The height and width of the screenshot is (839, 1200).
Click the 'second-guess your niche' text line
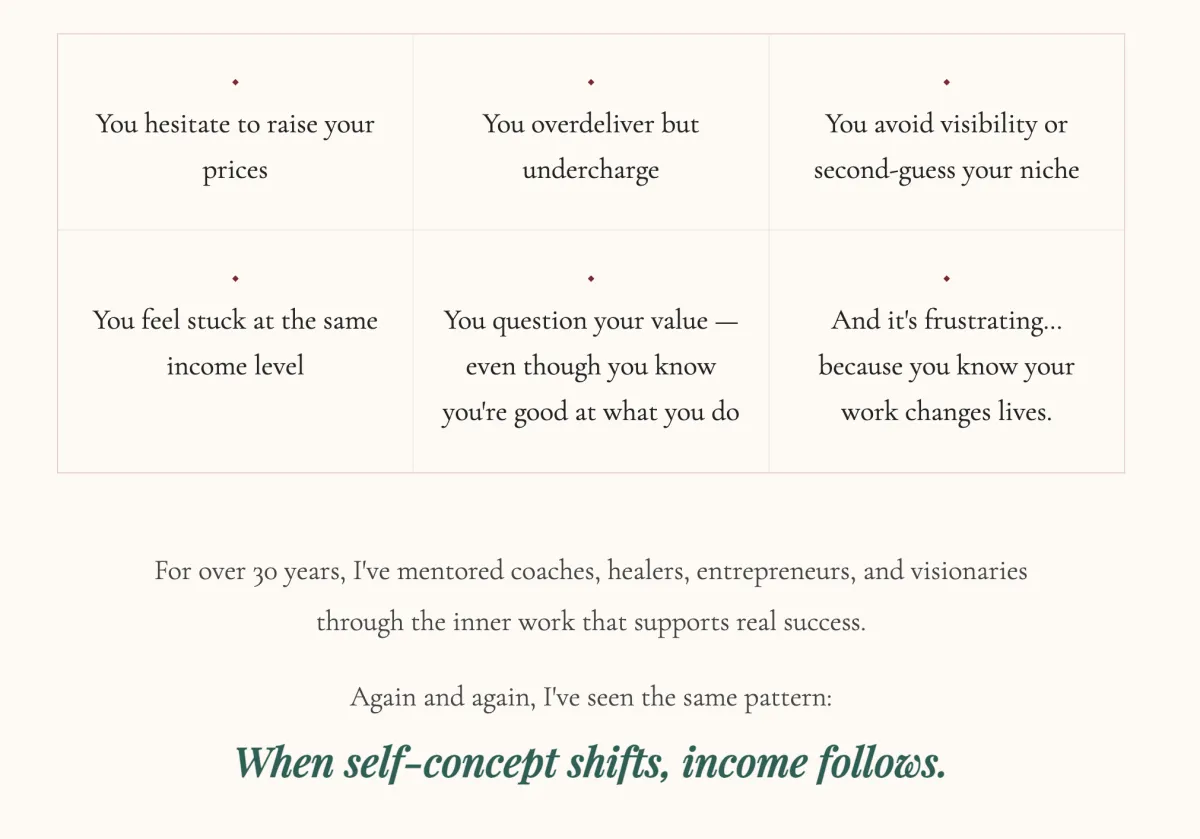click(946, 170)
